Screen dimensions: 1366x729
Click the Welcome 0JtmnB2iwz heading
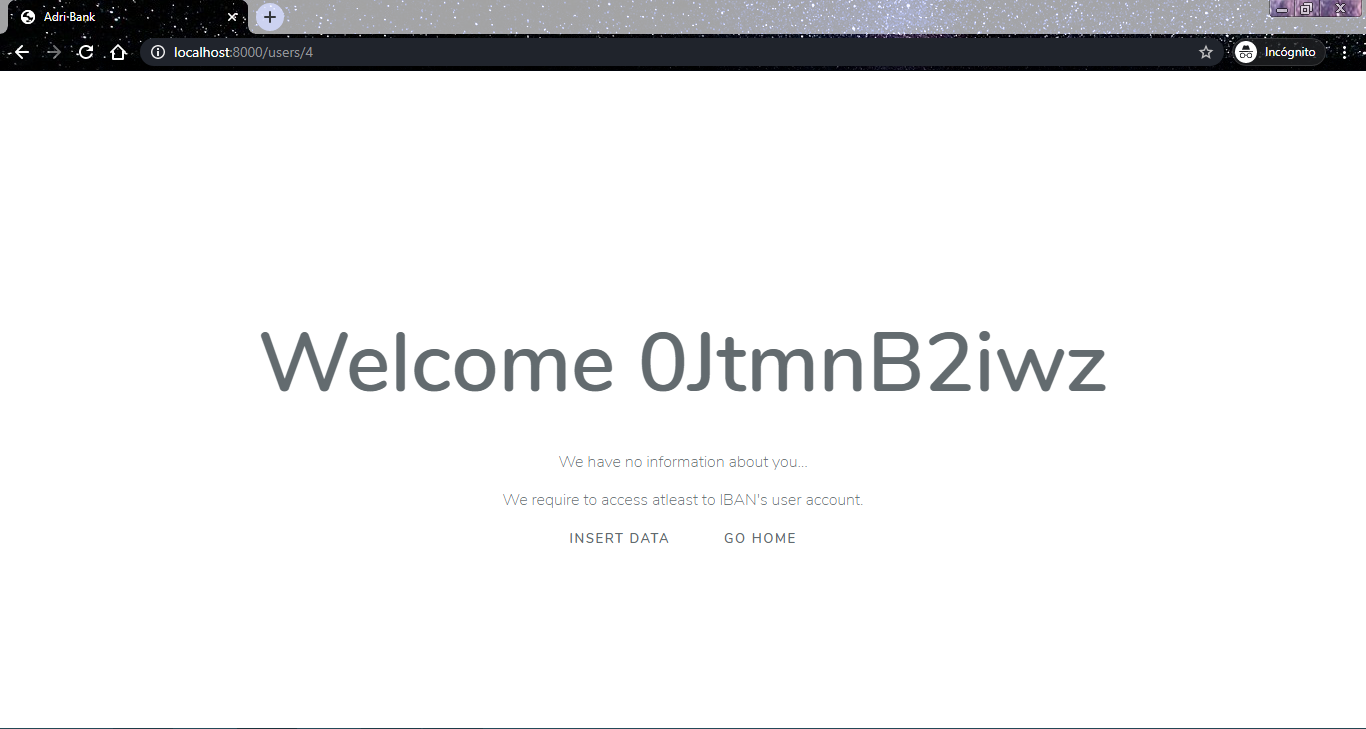683,362
